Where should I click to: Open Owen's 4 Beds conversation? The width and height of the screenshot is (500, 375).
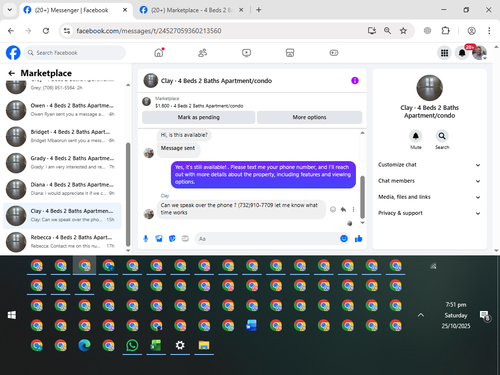click(63, 110)
